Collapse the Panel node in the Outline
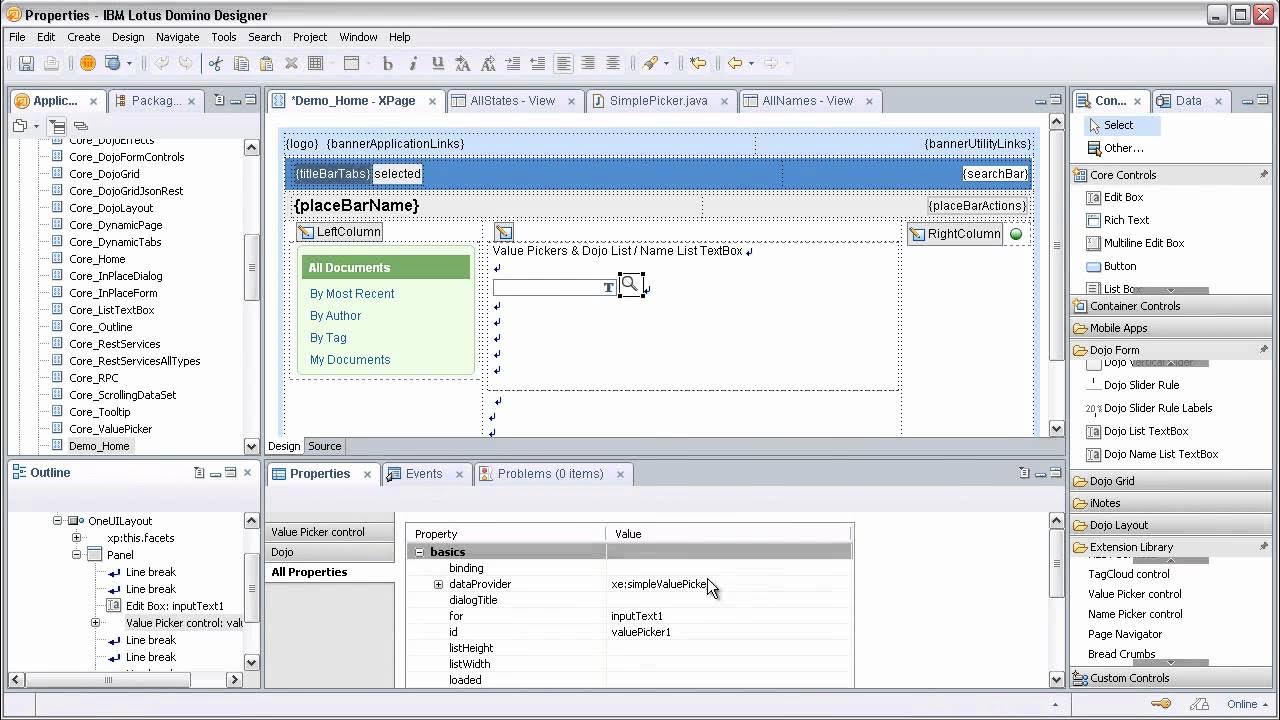The height and width of the screenshot is (720, 1280). coord(76,555)
